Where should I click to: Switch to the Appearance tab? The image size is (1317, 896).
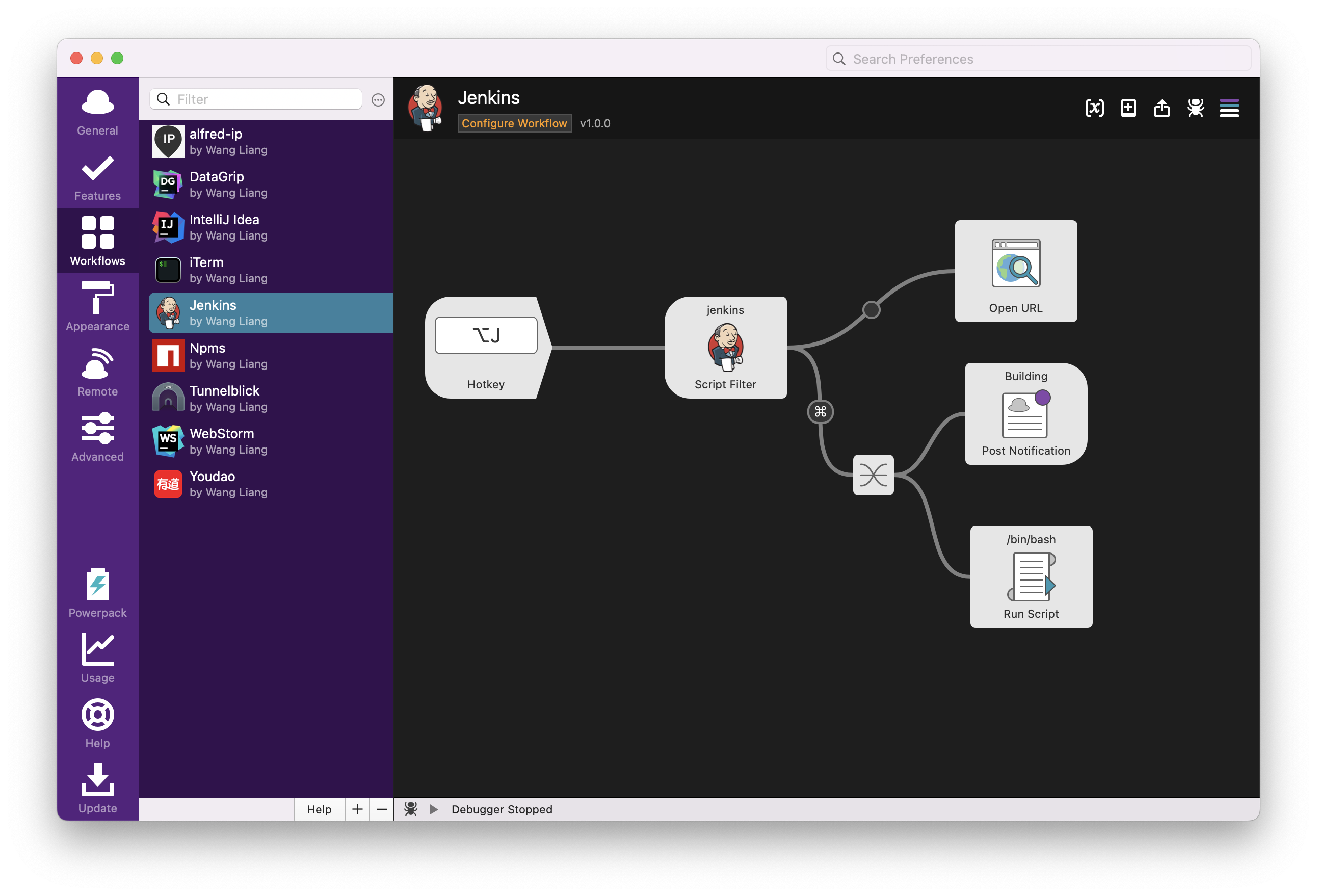pyautogui.click(x=97, y=307)
